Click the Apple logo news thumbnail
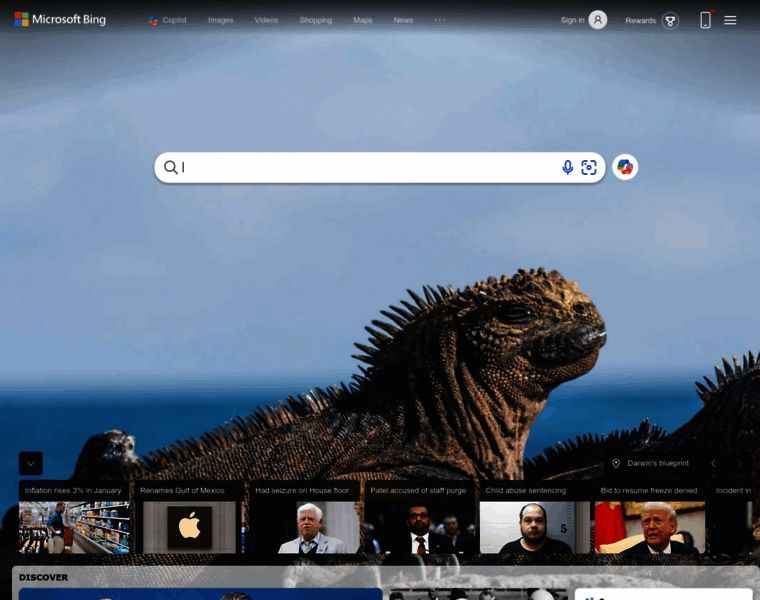This screenshot has width=760, height=600. tap(190, 527)
